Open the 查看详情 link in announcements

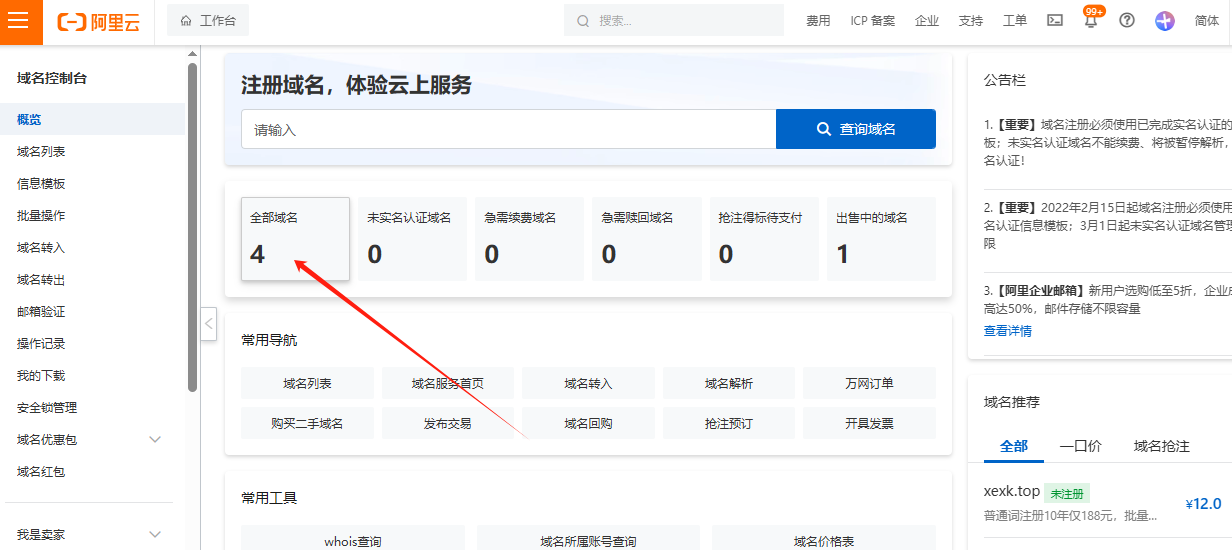coord(1007,331)
